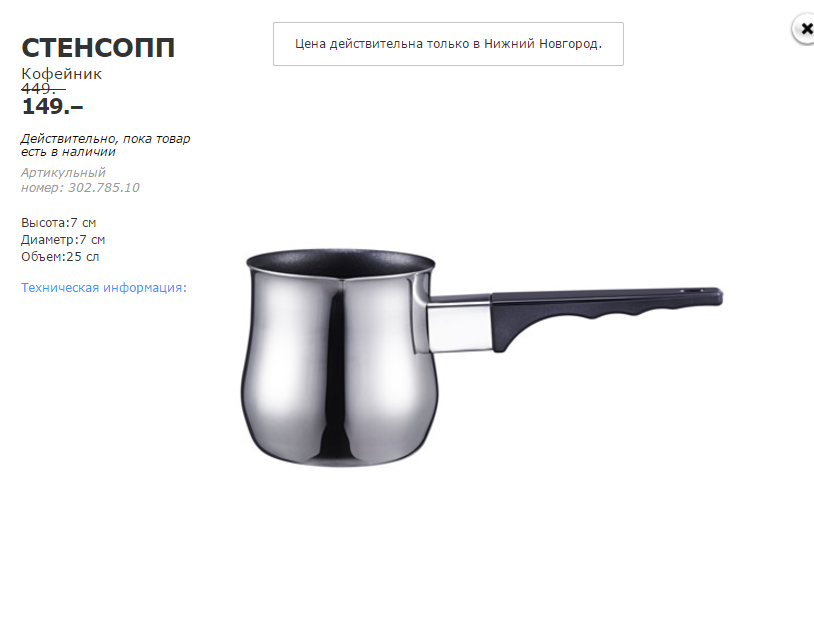Click the Объем 25 сл specification
814x617 pixels.
(x=60, y=257)
